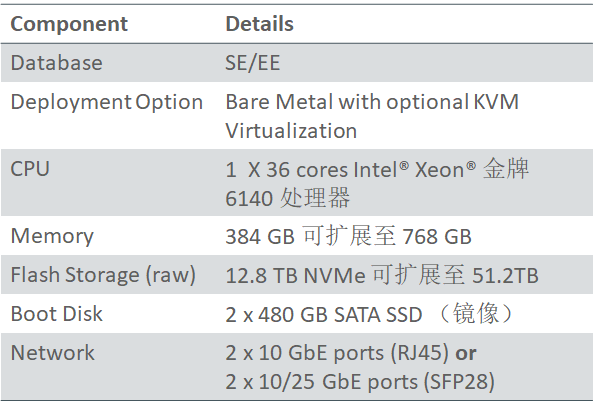This screenshot has width=593, height=410.
Task: Select the Deployment Option label
Action: click(107, 102)
